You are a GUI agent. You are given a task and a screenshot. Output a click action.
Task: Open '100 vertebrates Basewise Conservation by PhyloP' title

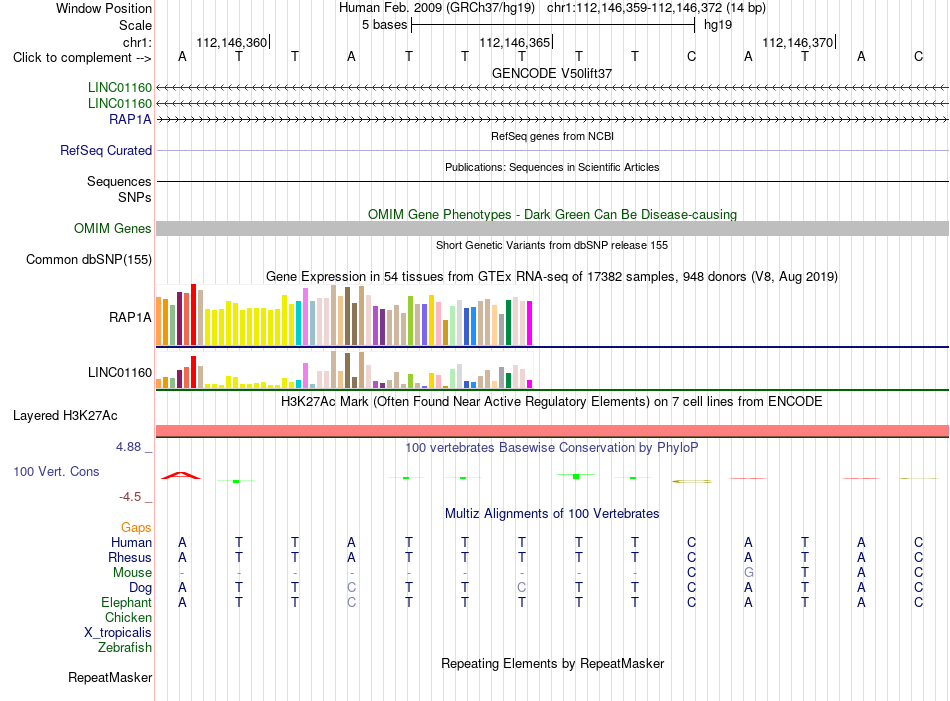pos(552,448)
